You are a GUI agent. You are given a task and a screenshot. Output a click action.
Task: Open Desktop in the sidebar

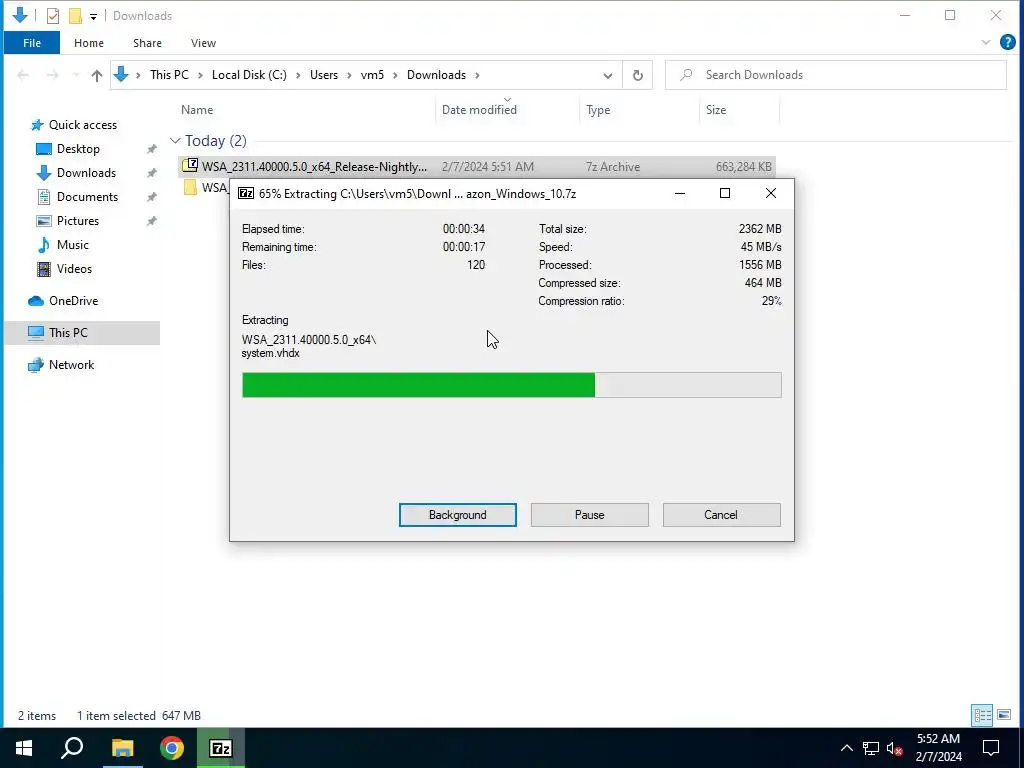point(78,149)
